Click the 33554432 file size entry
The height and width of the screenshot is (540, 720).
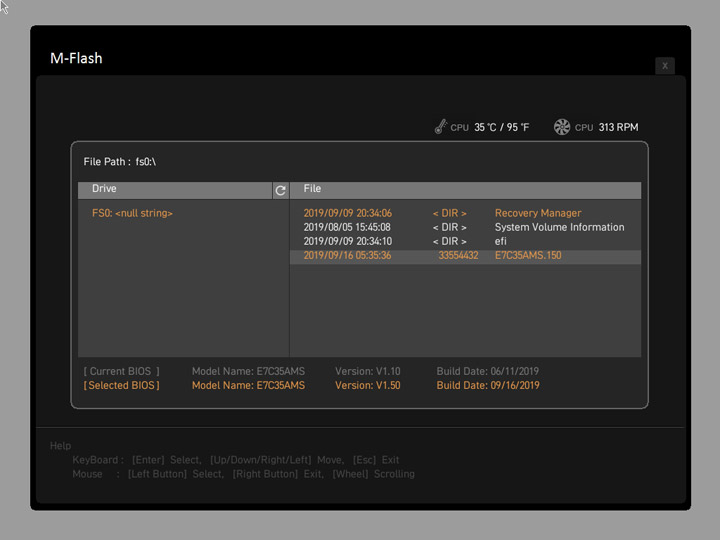[x=458, y=256]
